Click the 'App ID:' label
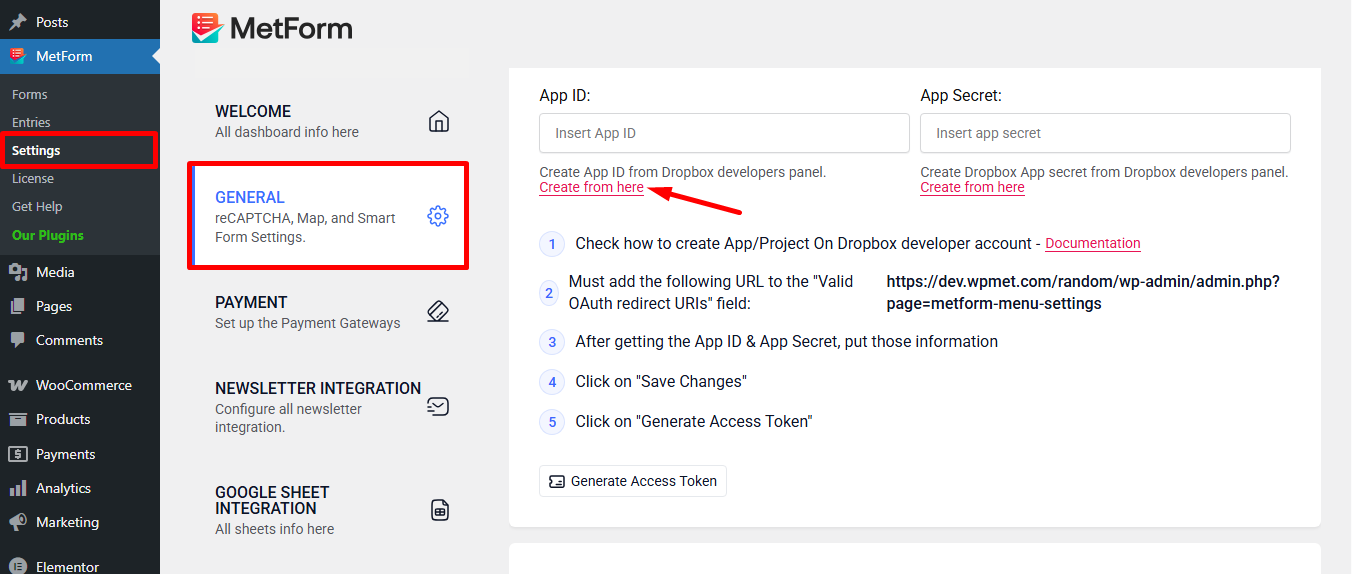This screenshot has height=574, width=1352. coord(565,96)
